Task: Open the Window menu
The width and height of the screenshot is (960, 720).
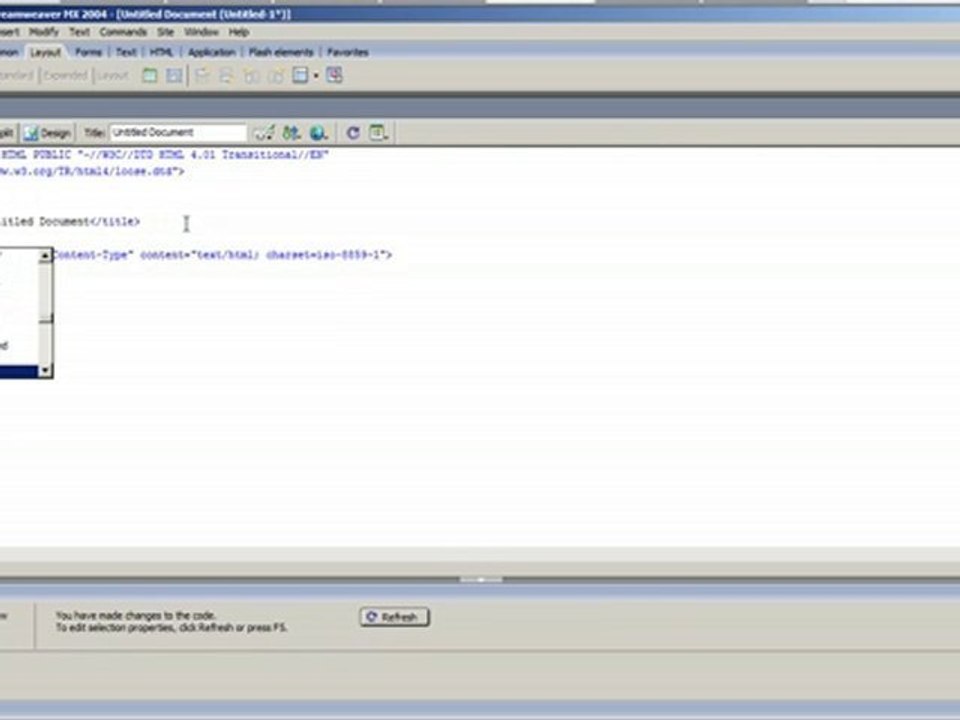Action: click(x=201, y=32)
